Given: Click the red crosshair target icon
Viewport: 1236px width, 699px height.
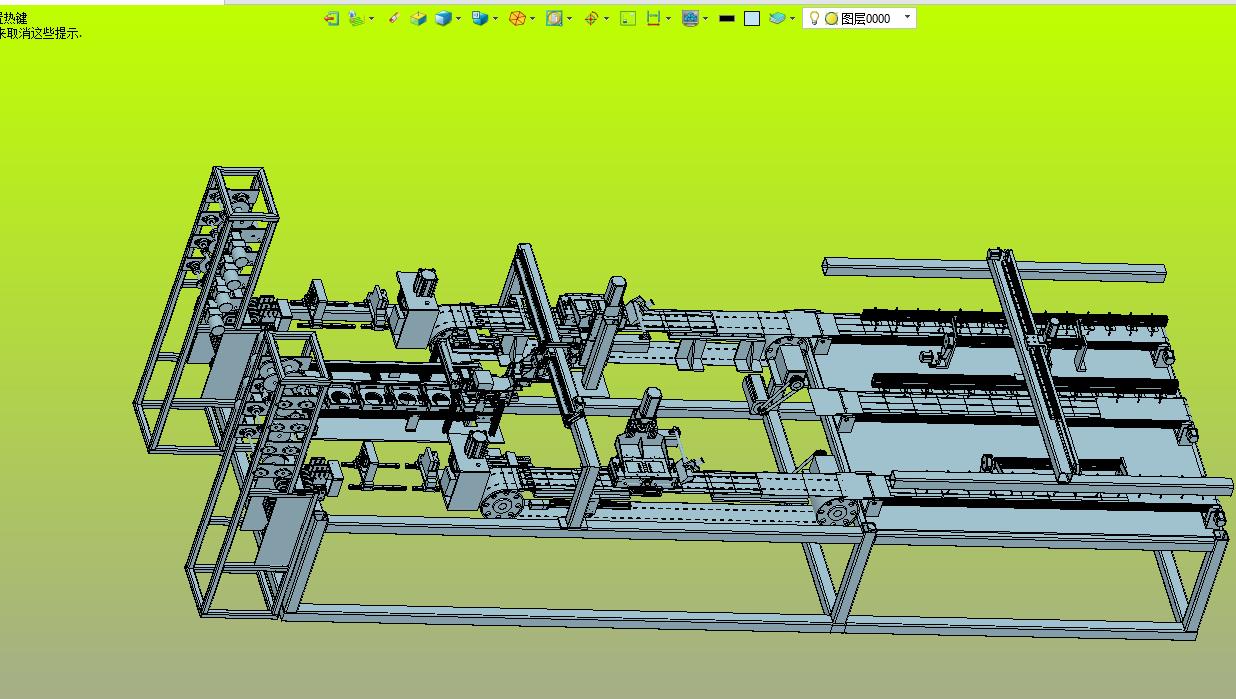Looking at the screenshot, I should tap(591, 18).
